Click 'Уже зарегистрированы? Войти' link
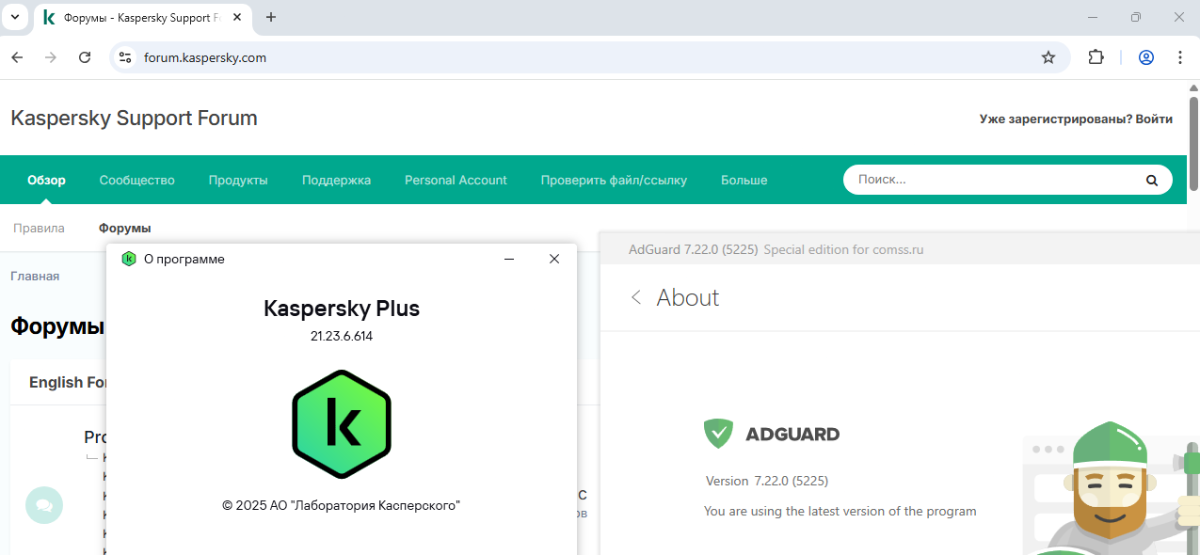Image resolution: width=1200 pixels, height=555 pixels. coord(1076,119)
